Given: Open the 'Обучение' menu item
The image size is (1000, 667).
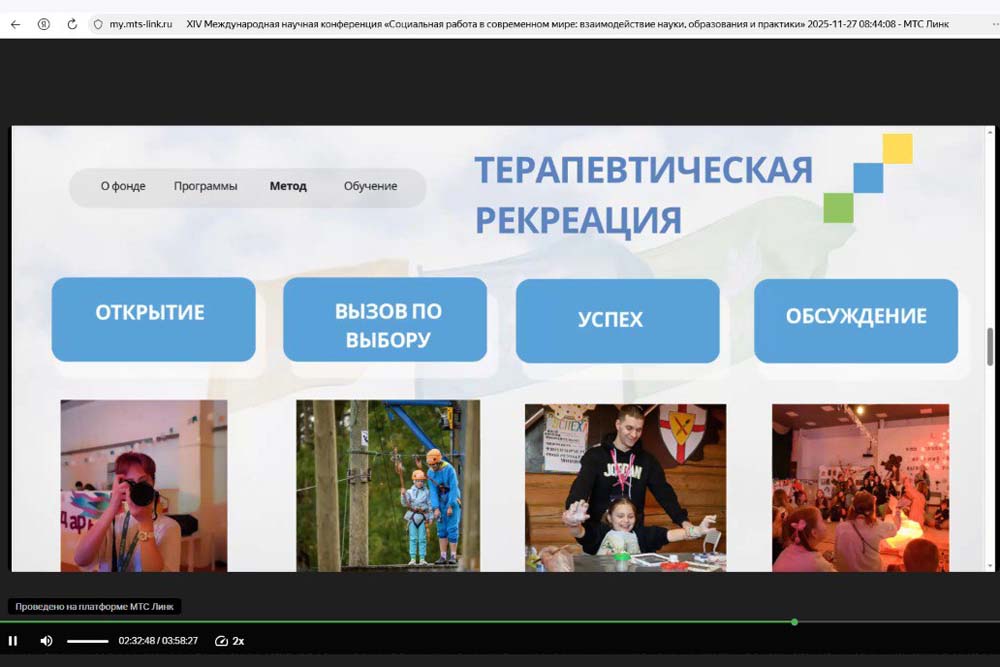Looking at the screenshot, I should coord(370,186).
